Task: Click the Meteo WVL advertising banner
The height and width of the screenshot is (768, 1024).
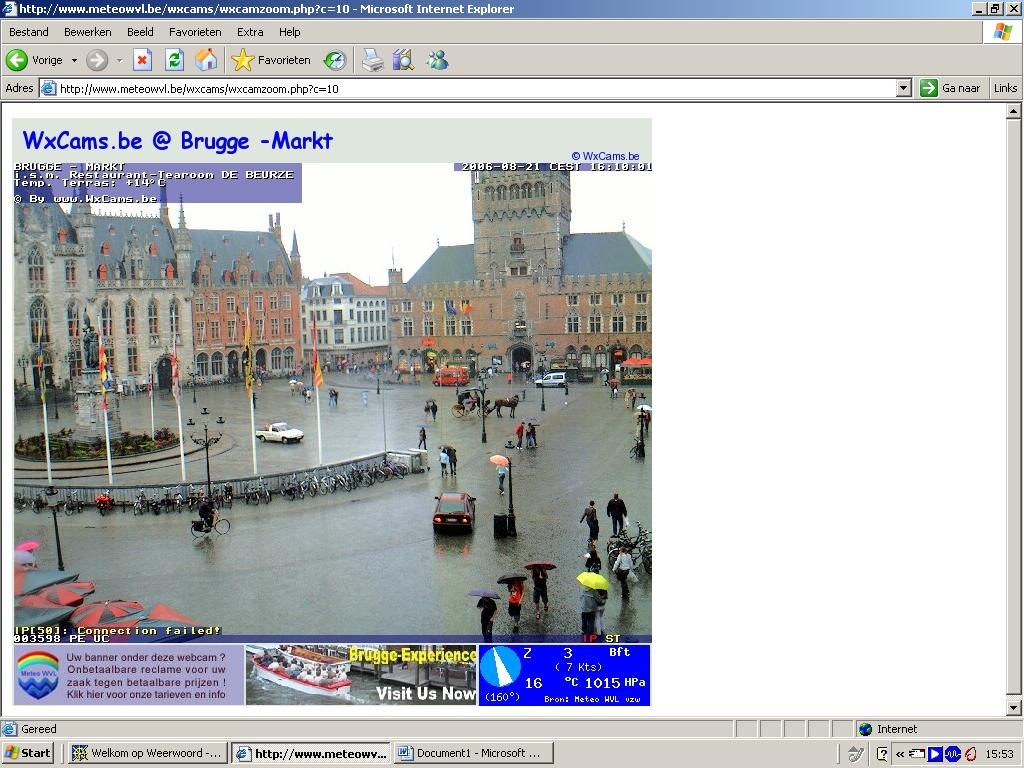Action: [129, 675]
